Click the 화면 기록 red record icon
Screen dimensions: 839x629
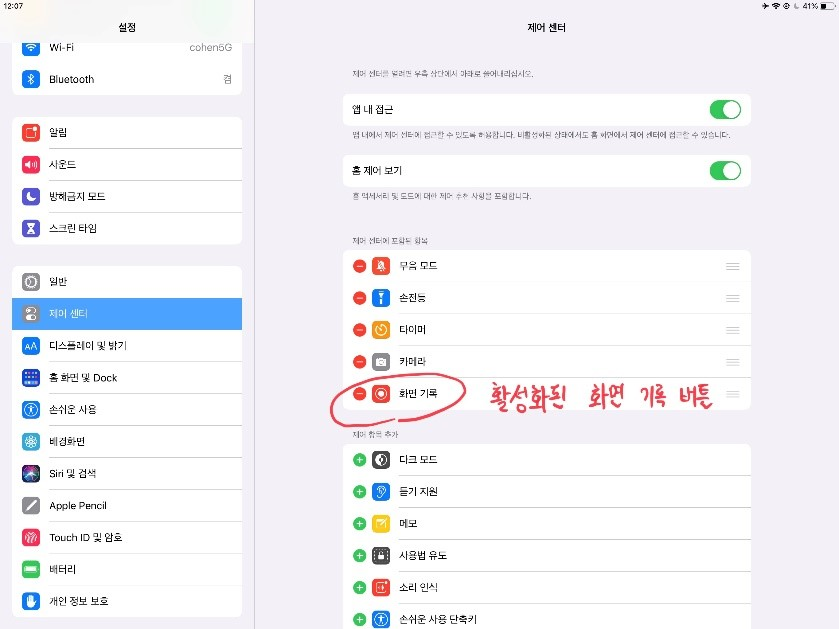point(381,394)
